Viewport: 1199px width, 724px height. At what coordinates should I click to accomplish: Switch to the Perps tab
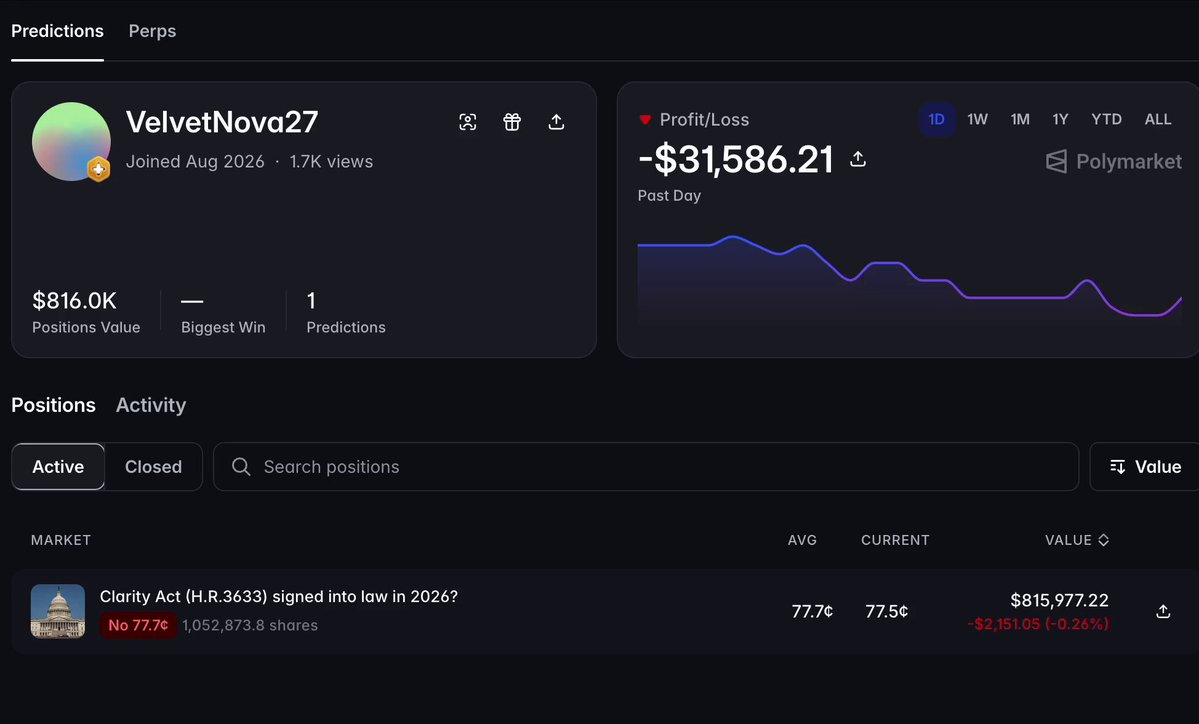pyautogui.click(x=152, y=31)
